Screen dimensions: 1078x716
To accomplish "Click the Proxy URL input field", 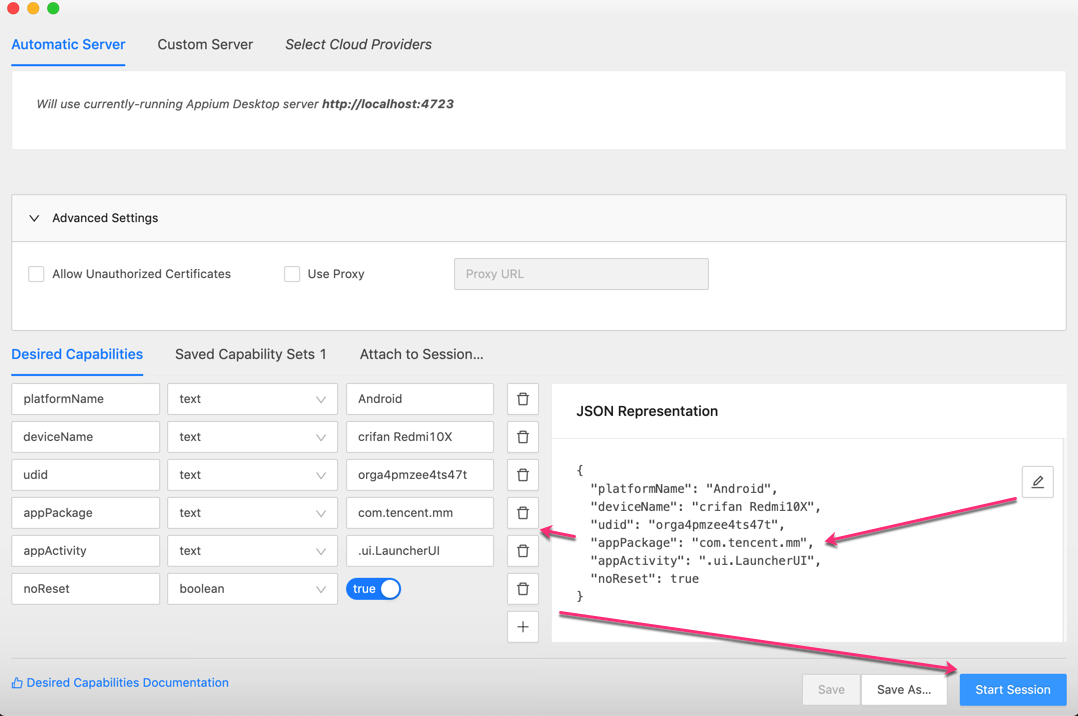I will point(581,274).
